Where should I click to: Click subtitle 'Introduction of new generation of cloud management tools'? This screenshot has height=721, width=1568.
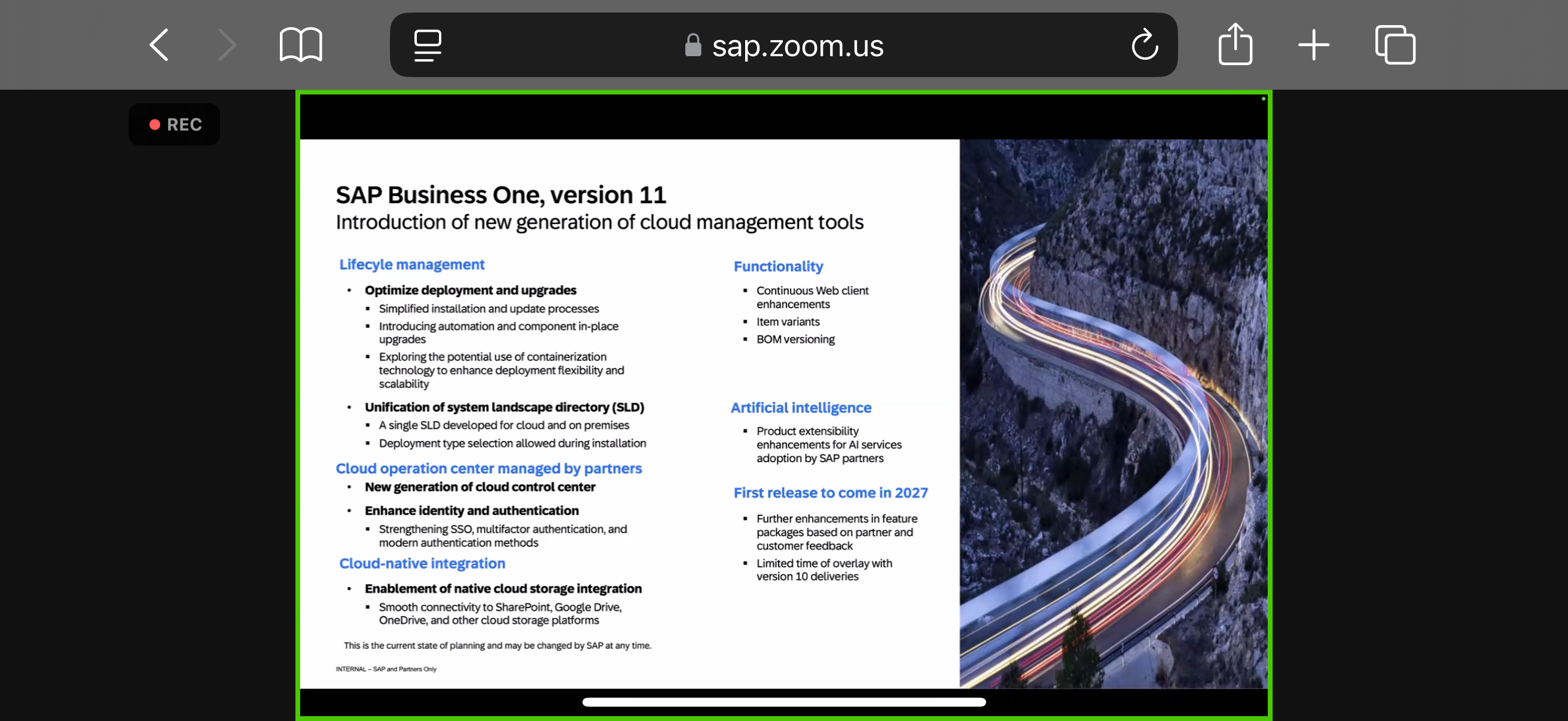[599, 222]
